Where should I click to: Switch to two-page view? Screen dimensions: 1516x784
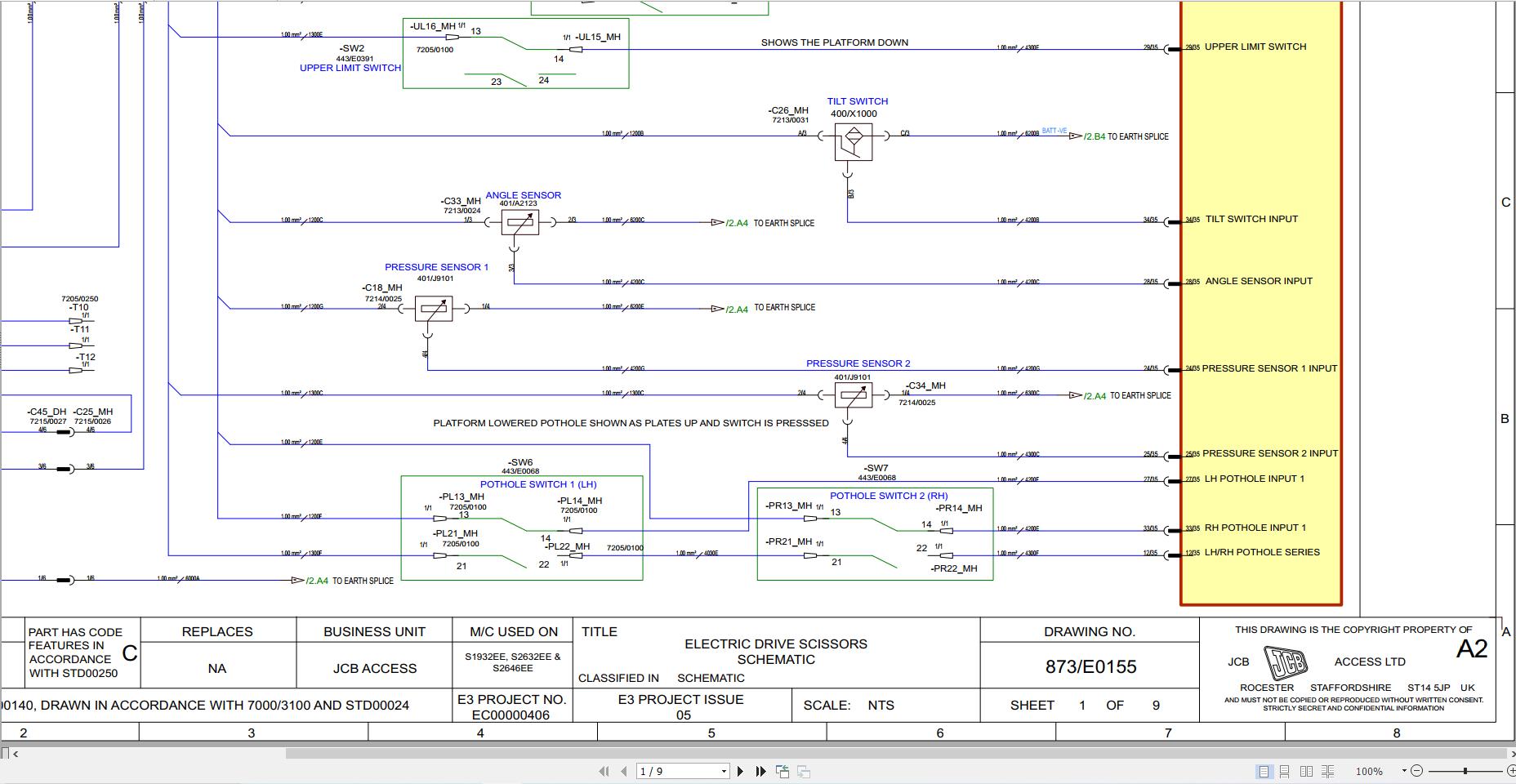point(1306,771)
